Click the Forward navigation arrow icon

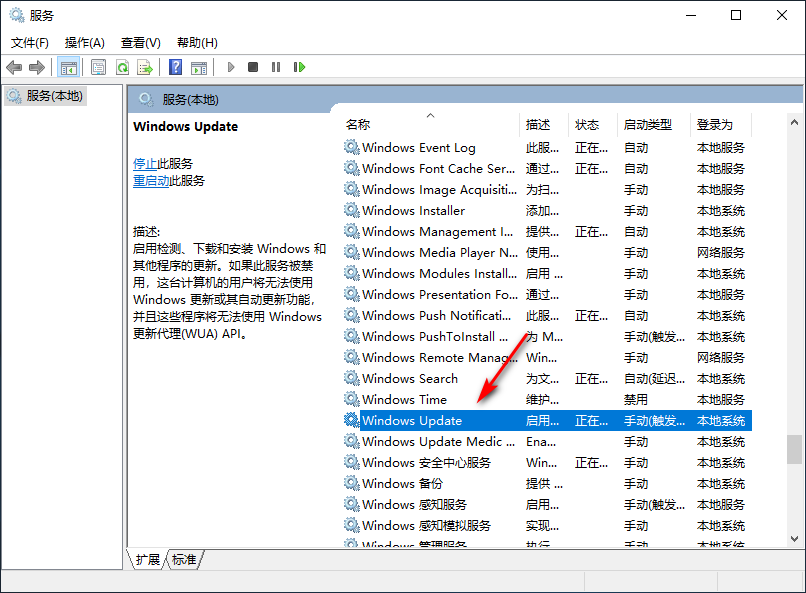pos(36,67)
